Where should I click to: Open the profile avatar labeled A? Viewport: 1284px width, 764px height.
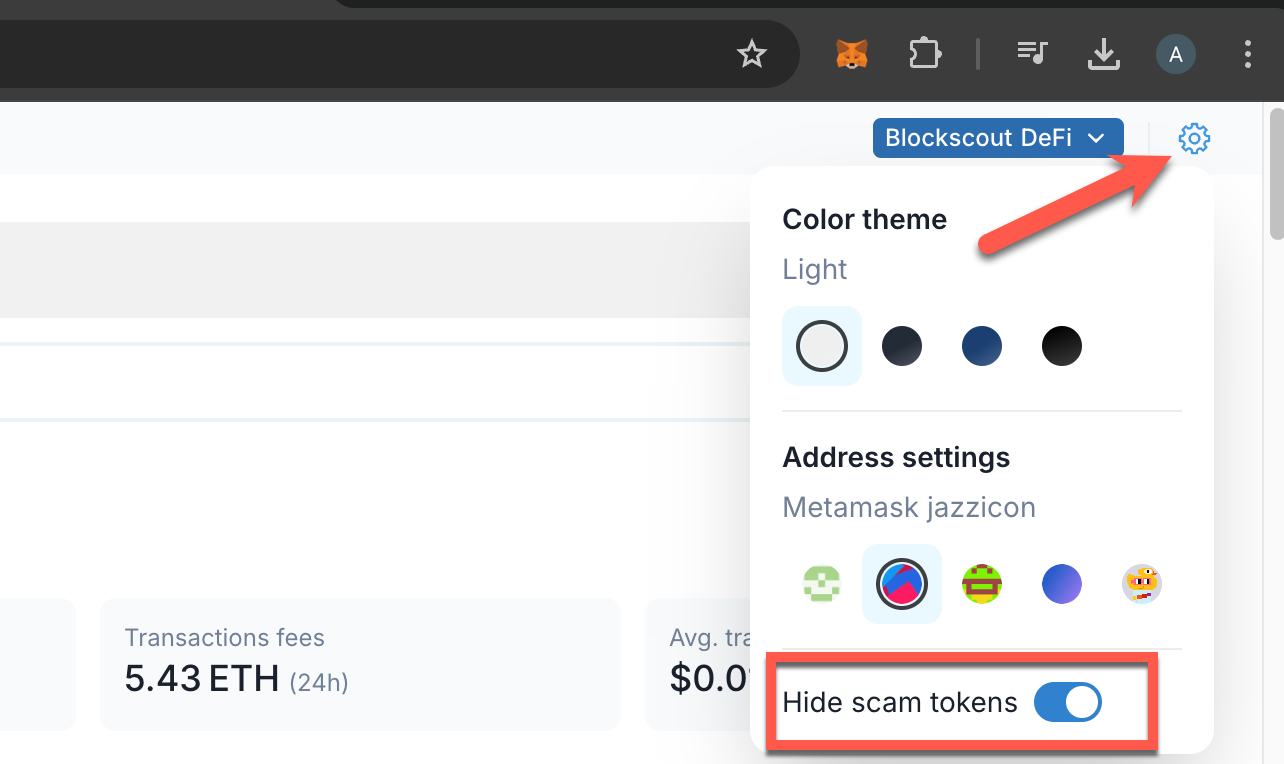(x=1176, y=54)
